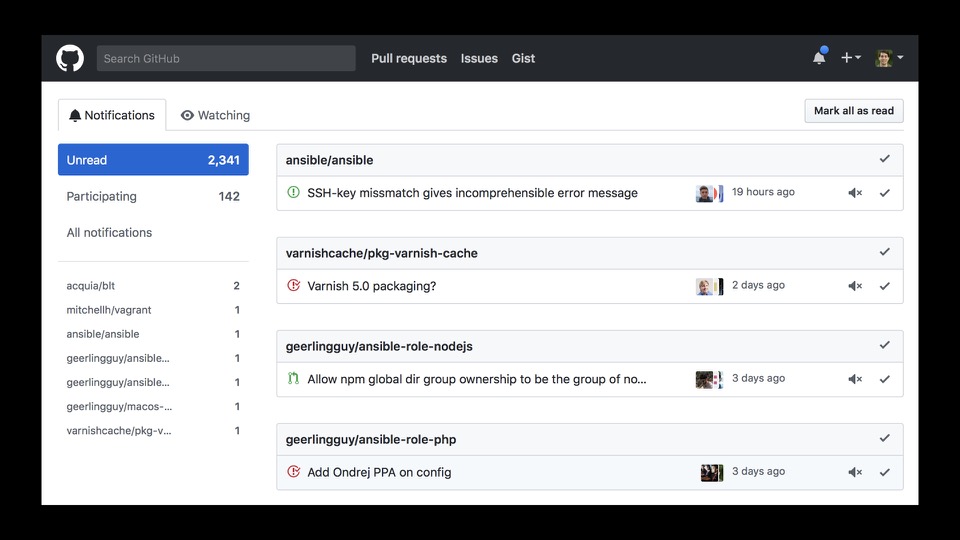Mark Allow npm global dir as read
The width and height of the screenshot is (960, 540).
(x=884, y=379)
